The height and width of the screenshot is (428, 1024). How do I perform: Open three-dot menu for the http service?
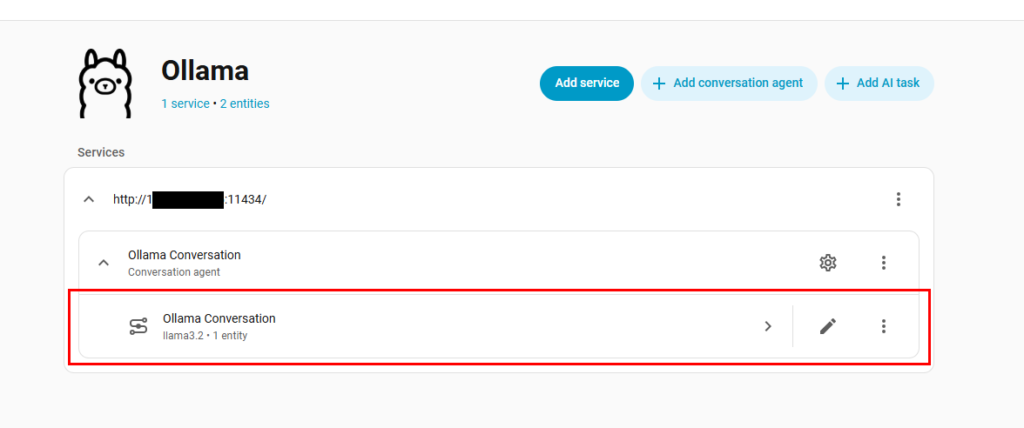(898, 200)
